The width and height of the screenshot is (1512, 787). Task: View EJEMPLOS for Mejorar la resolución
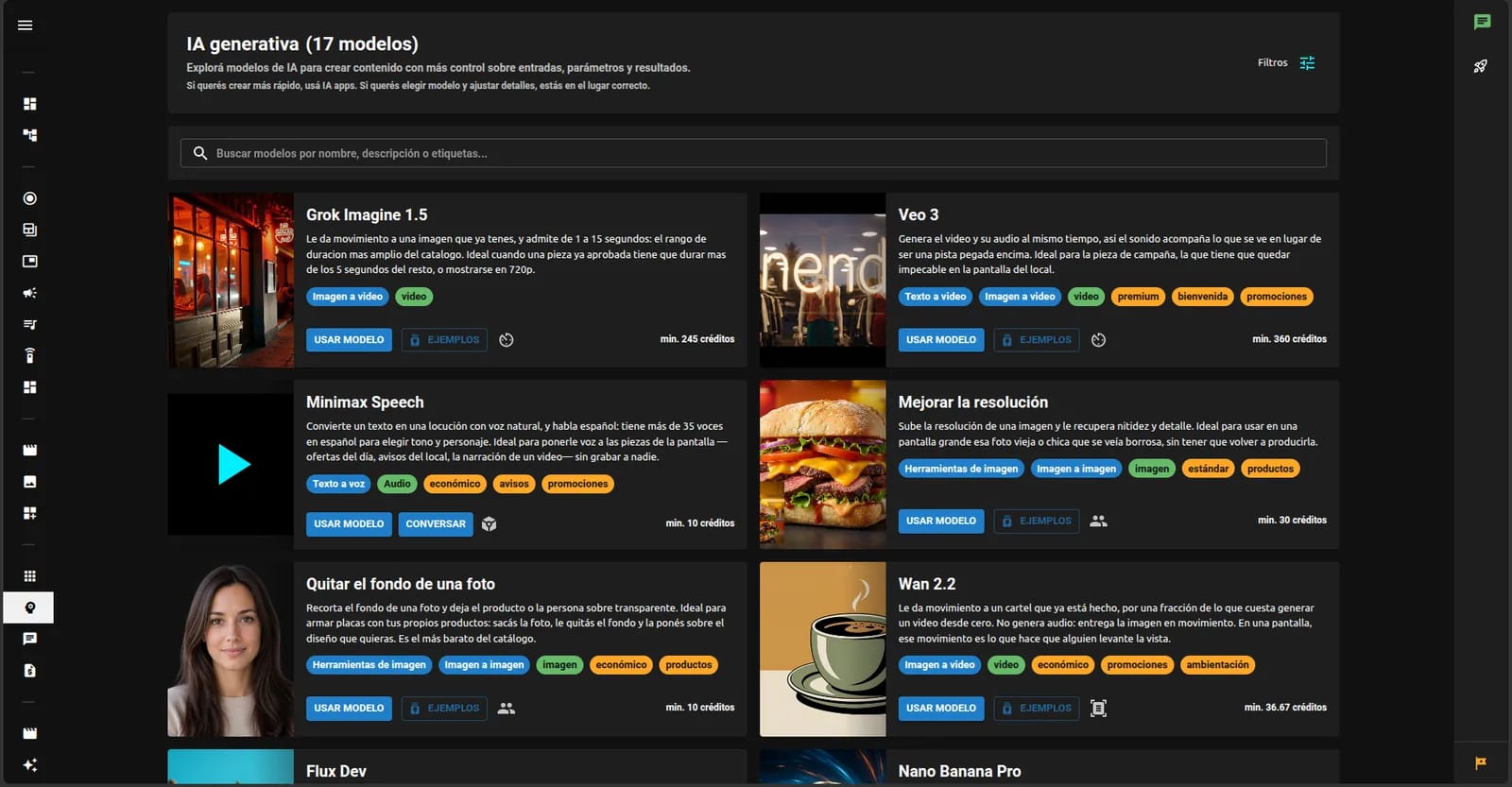click(1037, 521)
